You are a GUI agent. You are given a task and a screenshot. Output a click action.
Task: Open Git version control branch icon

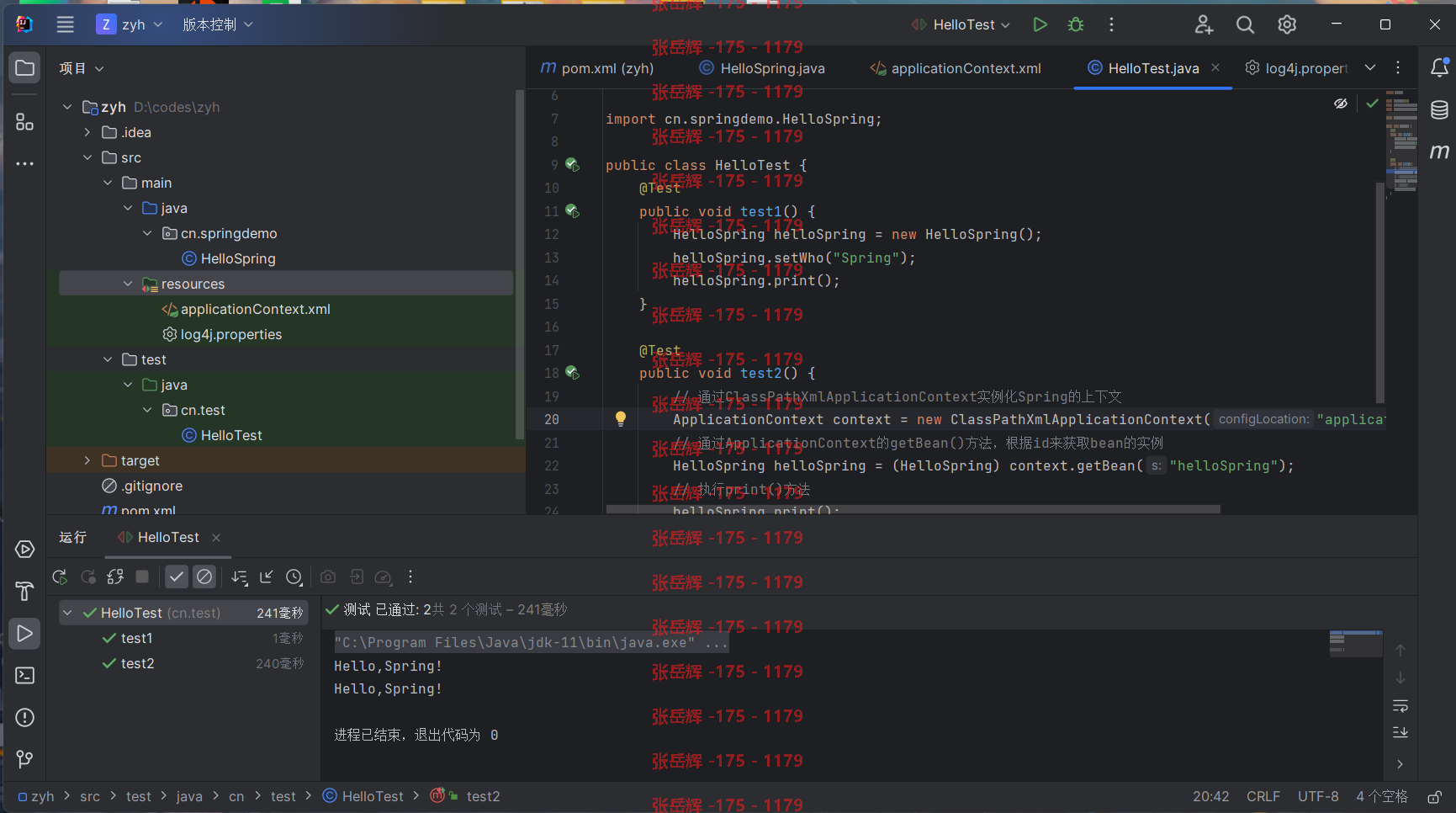tap(24, 760)
